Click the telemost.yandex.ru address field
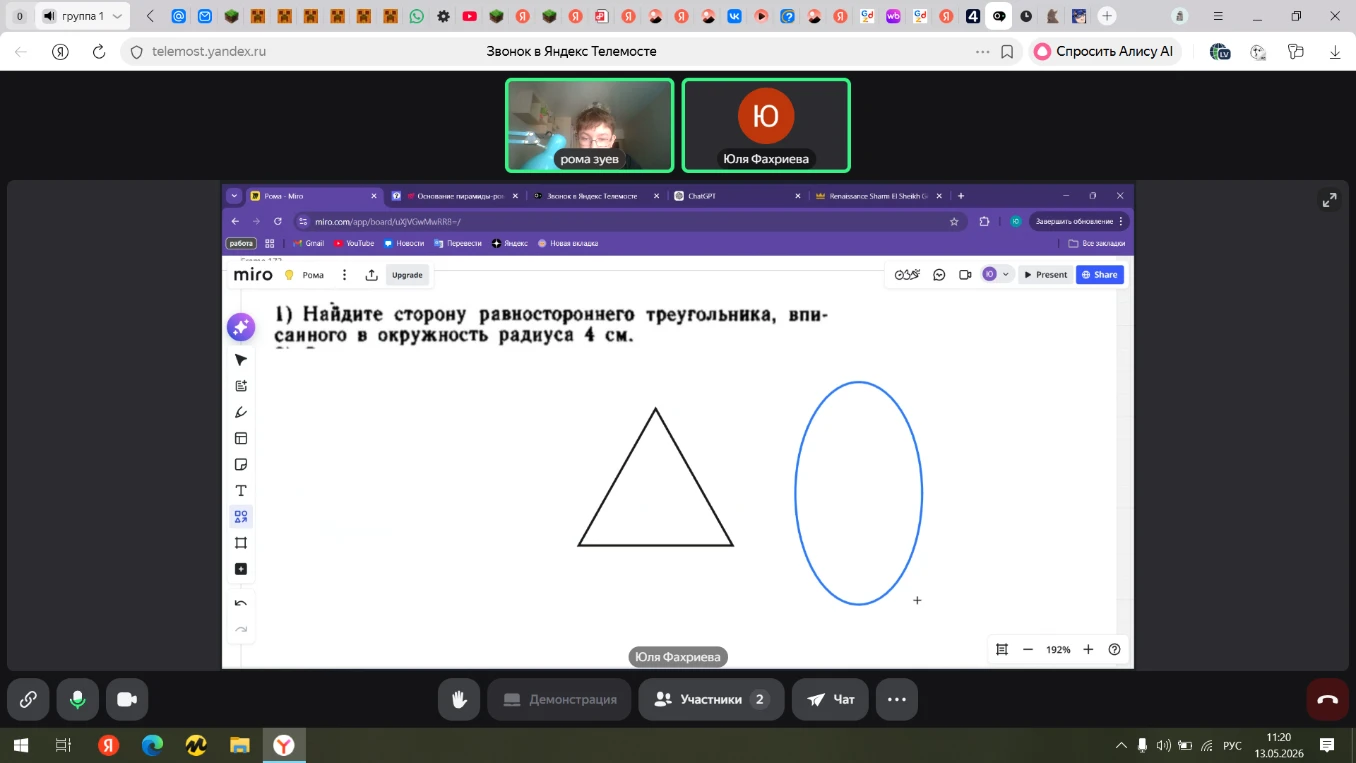Viewport: 1356px width, 763px height. click(209, 52)
